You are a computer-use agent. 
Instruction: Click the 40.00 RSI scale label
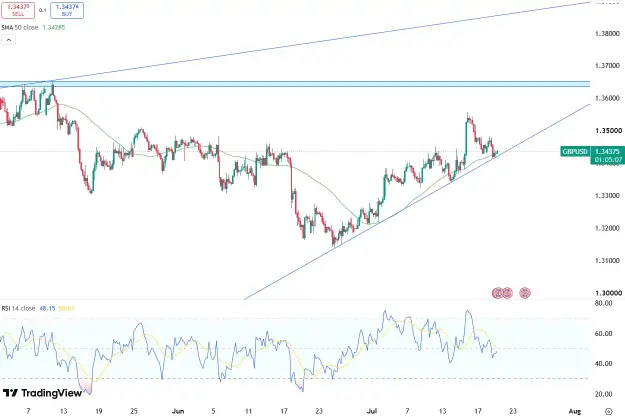(x=603, y=364)
